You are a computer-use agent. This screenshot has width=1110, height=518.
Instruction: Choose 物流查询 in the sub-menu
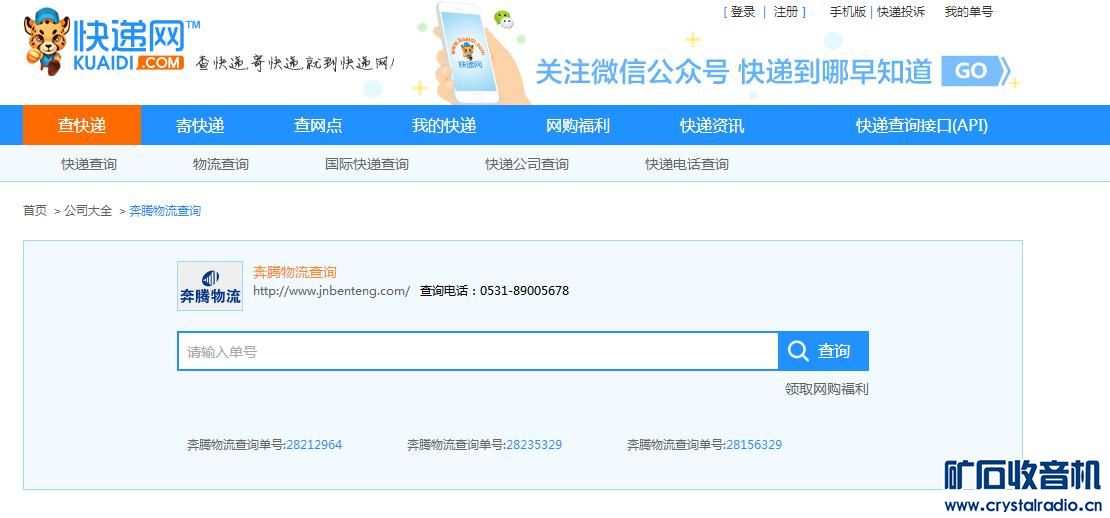coord(221,164)
